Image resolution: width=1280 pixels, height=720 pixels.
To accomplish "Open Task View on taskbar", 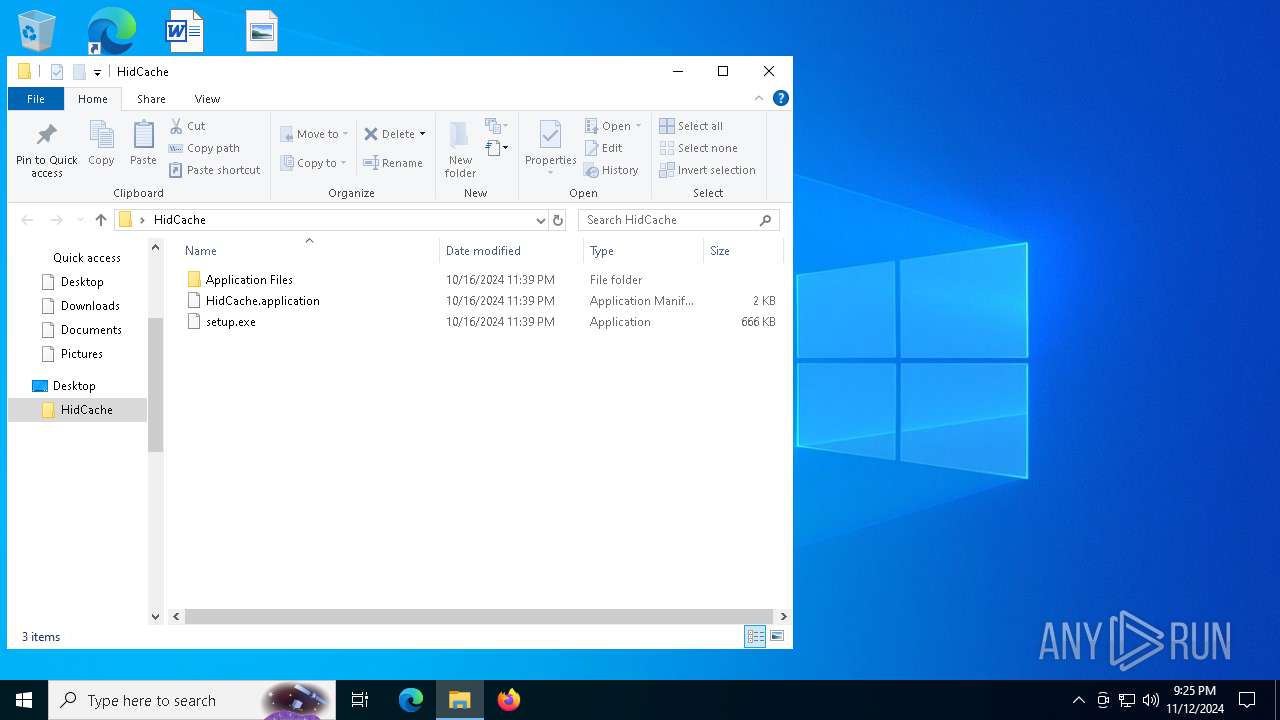I will tap(360, 700).
